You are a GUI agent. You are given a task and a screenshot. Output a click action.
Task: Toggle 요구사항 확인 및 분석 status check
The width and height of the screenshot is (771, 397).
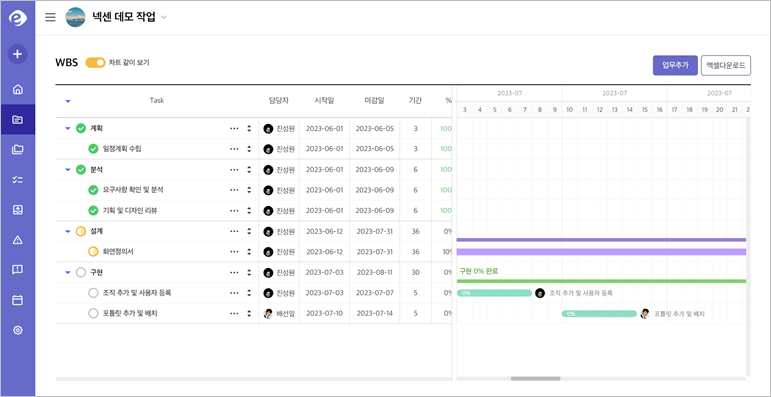pyautogui.click(x=93, y=190)
